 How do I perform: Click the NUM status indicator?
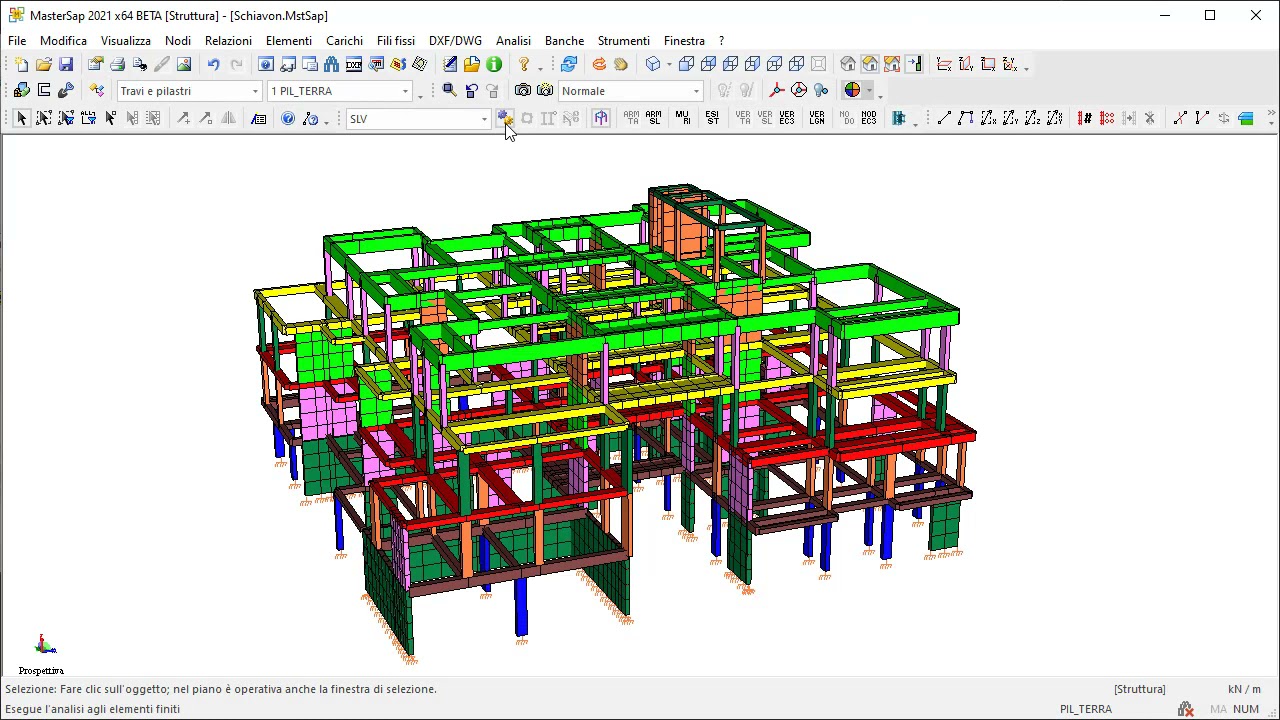click(x=1246, y=709)
